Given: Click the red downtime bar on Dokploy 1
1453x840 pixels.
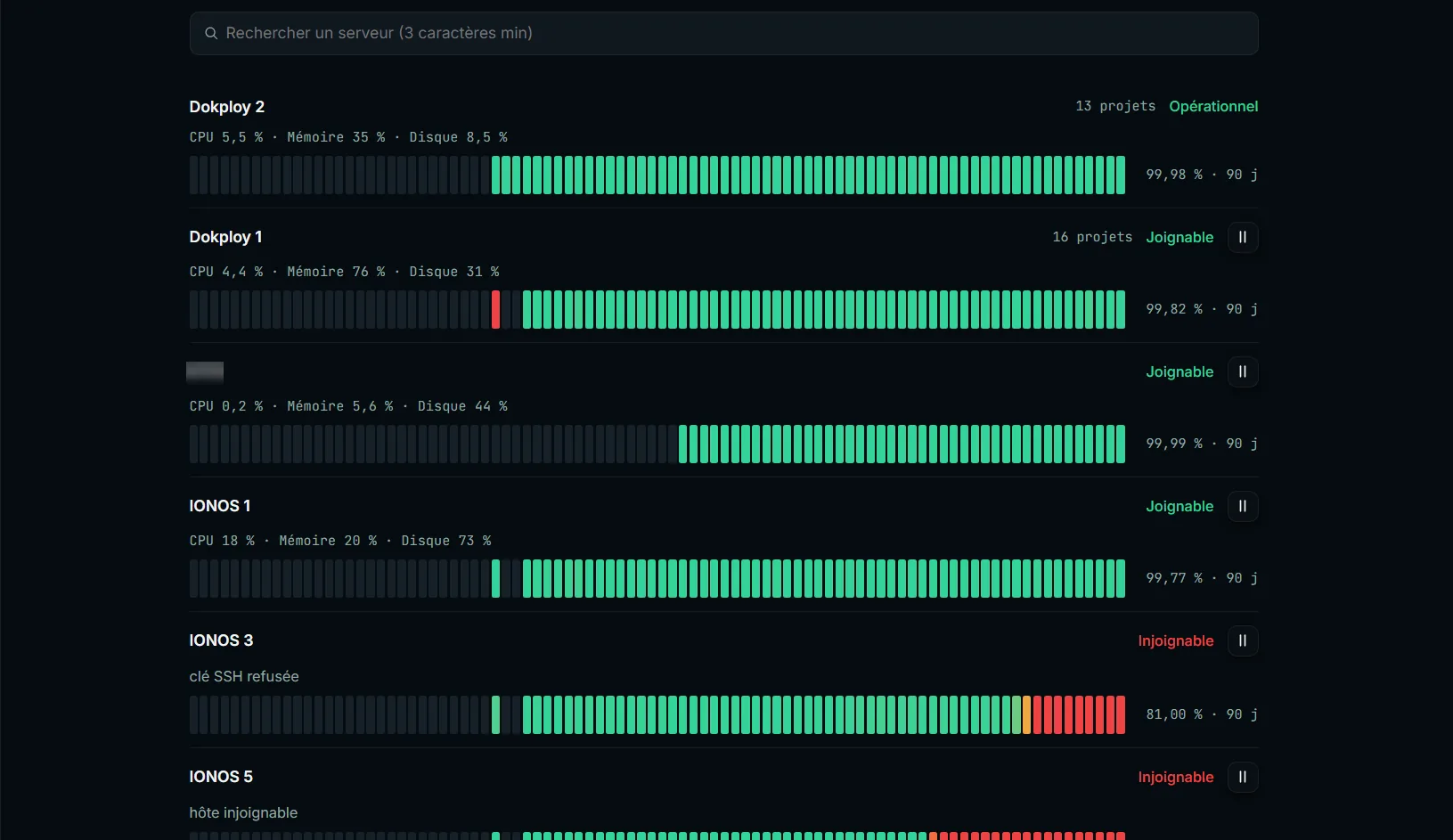Looking at the screenshot, I should point(496,309).
